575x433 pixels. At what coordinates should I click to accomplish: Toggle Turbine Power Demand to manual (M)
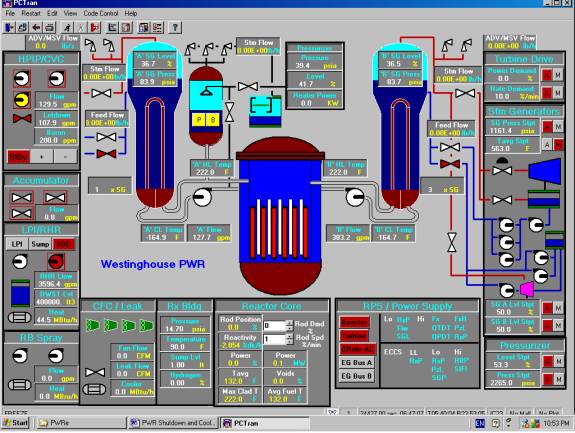558,75
